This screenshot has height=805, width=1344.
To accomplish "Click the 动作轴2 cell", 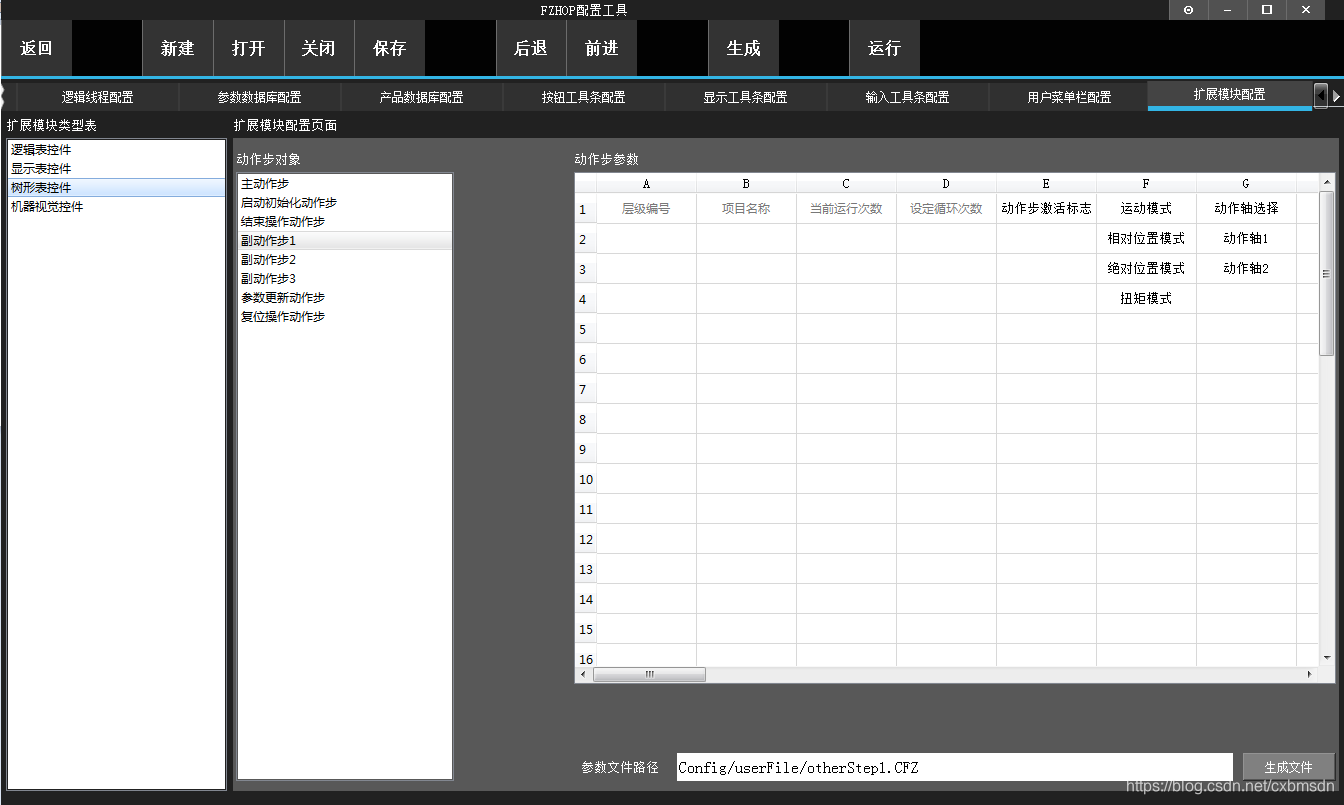I will 1246,269.
